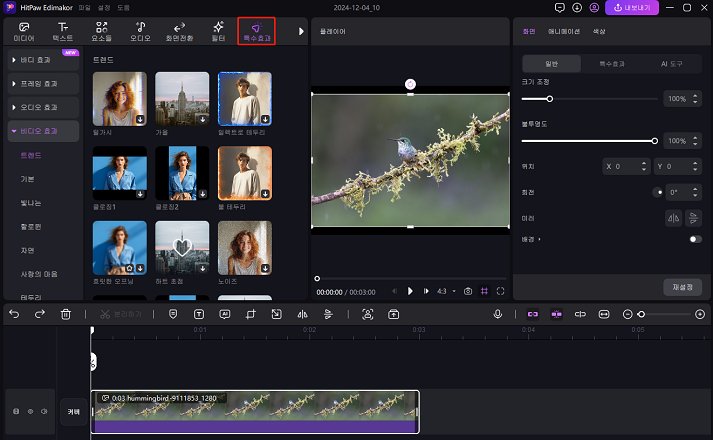Flip the clip horizontally in 미러 row

(673, 218)
